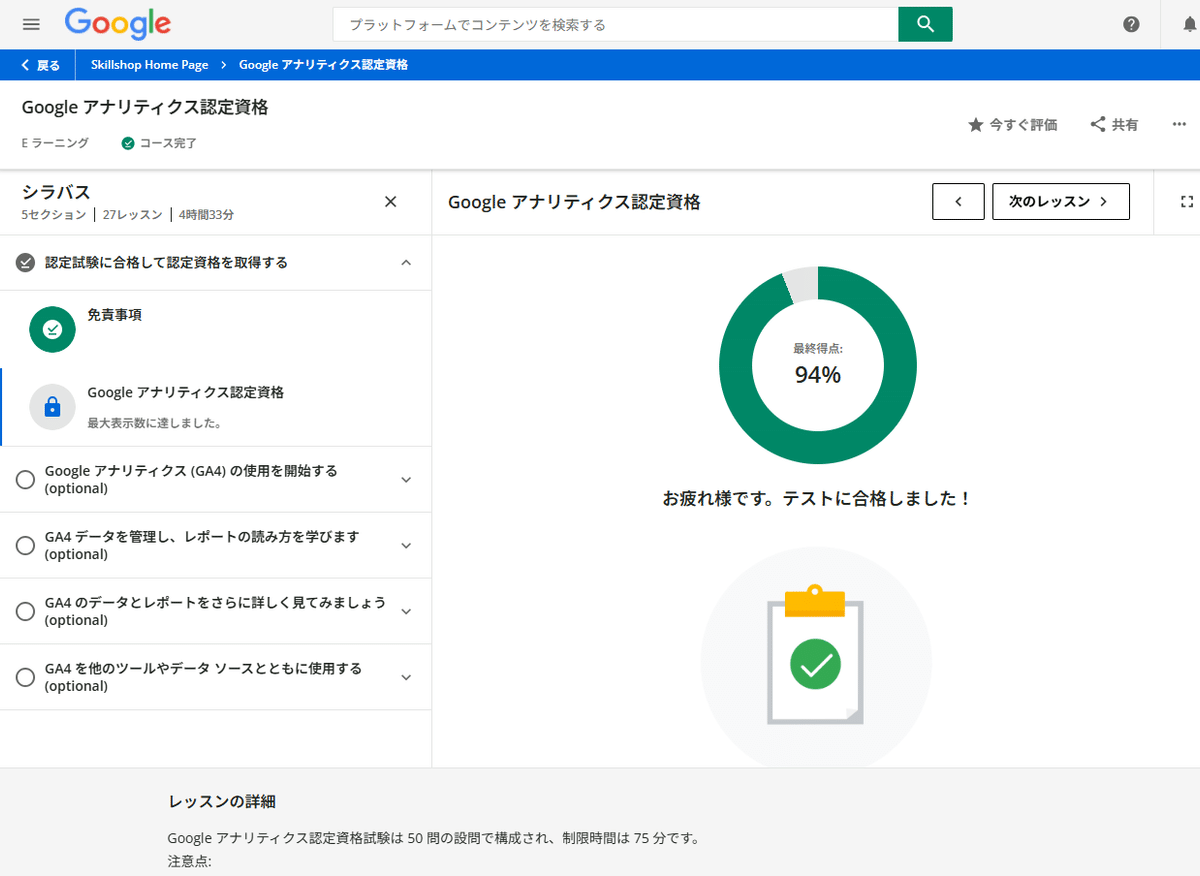Click the 次のレッスン button

point(1060,201)
